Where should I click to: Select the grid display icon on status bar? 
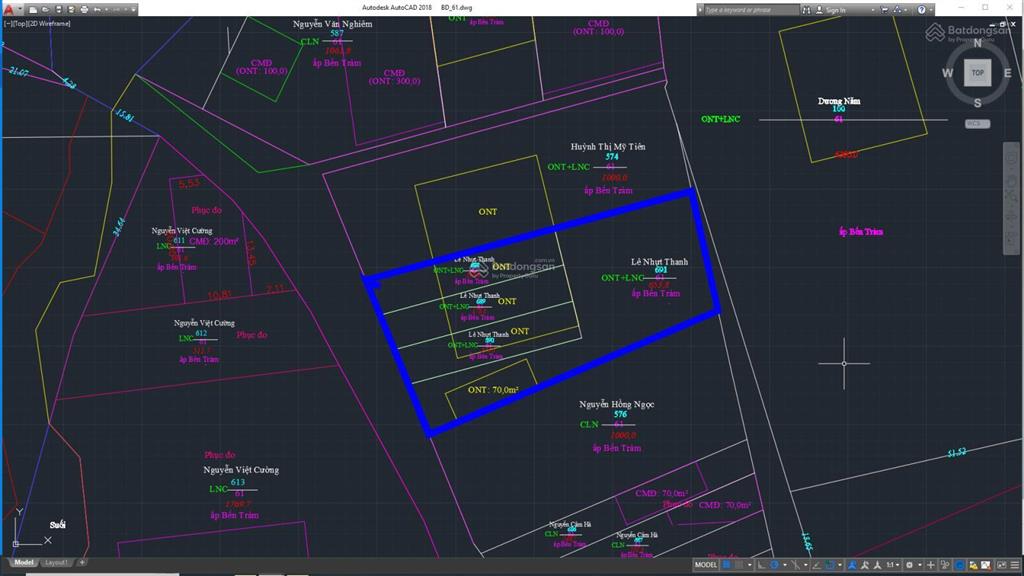coord(725,566)
